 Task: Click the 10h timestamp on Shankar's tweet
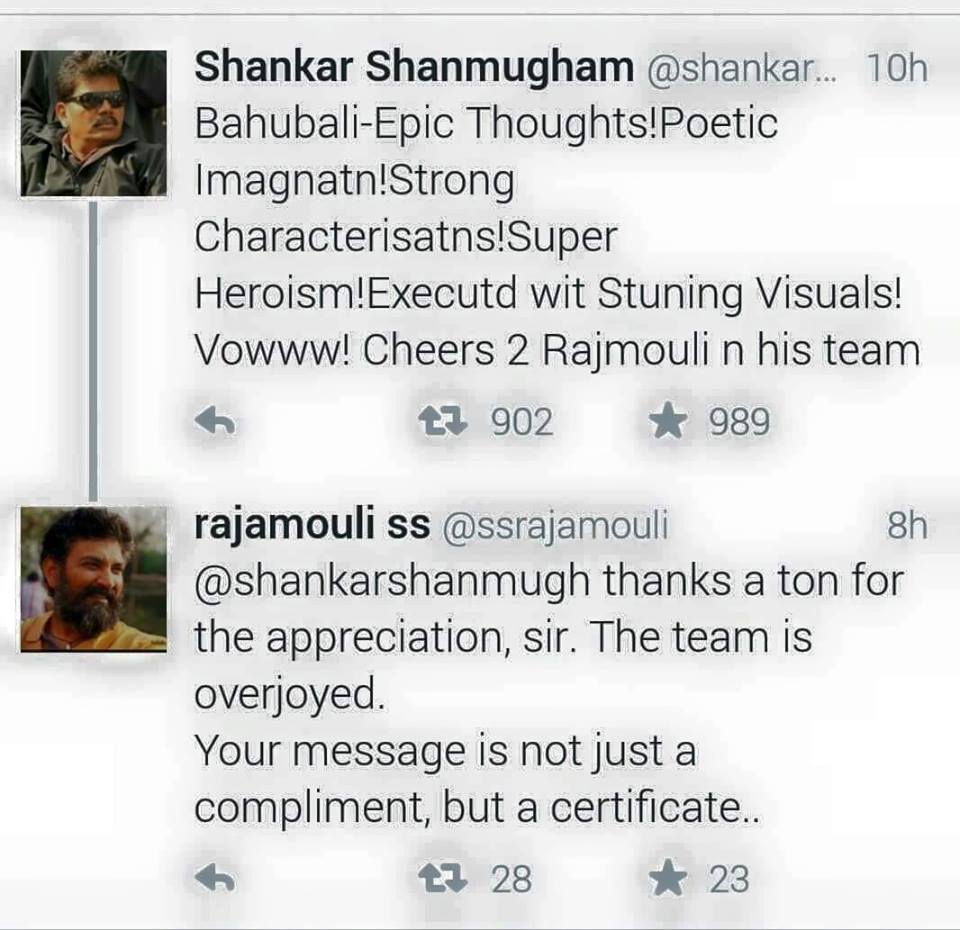[x=897, y=69]
